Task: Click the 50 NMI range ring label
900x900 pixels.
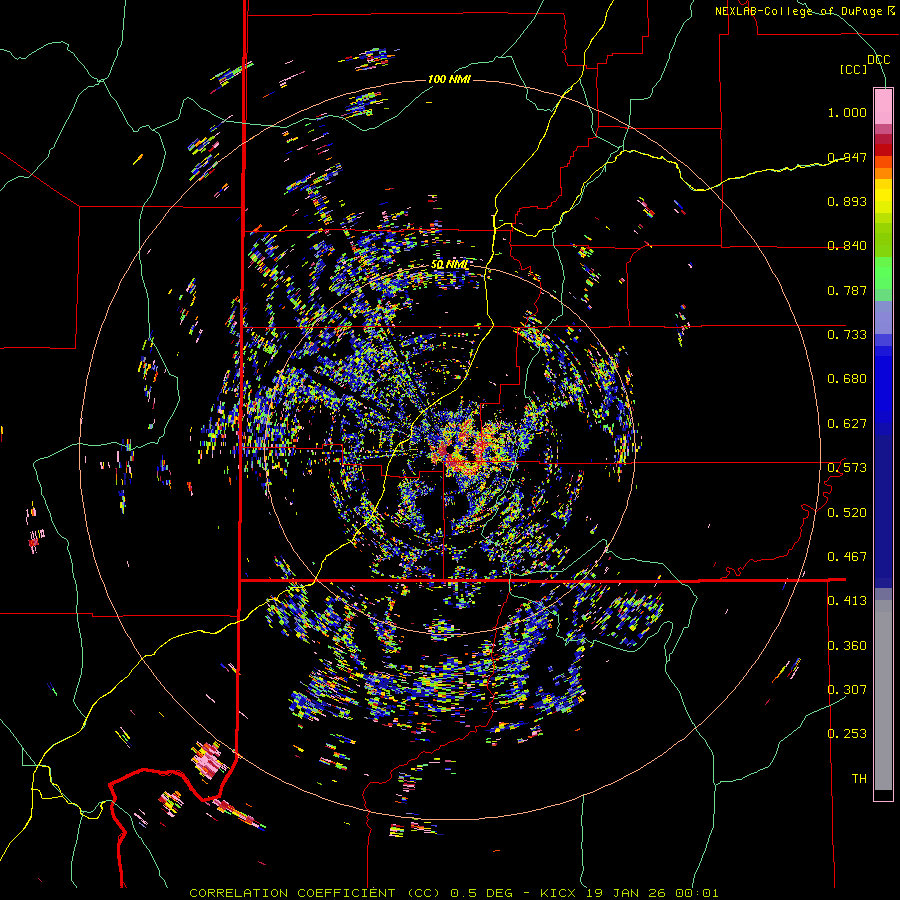Action: point(449,265)
